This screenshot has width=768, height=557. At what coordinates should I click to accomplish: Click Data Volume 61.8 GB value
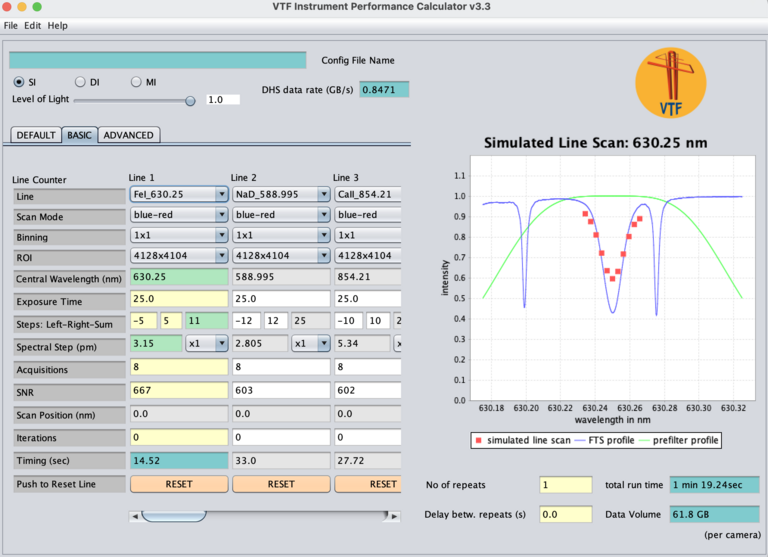715,514
